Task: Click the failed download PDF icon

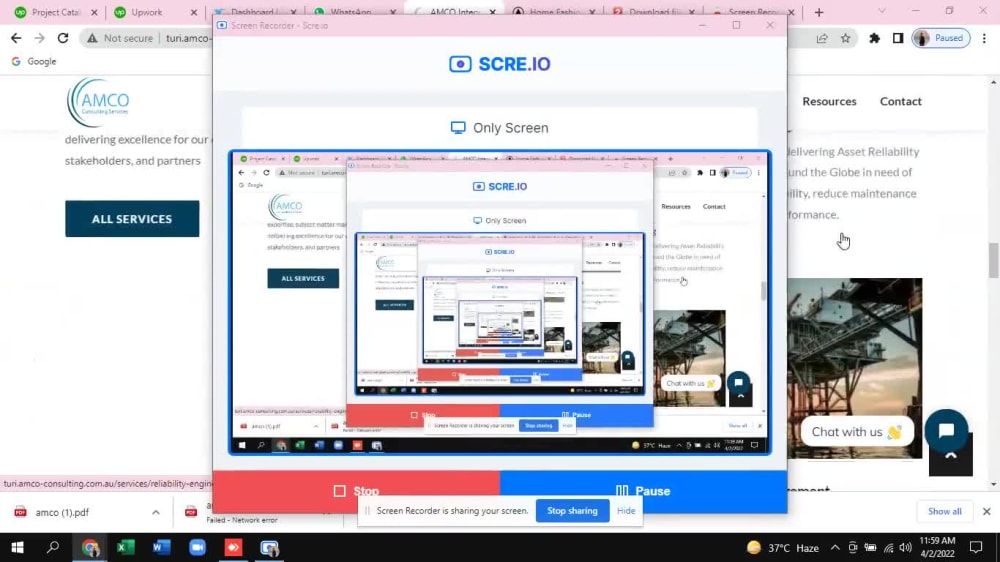Action: (191, 512)
